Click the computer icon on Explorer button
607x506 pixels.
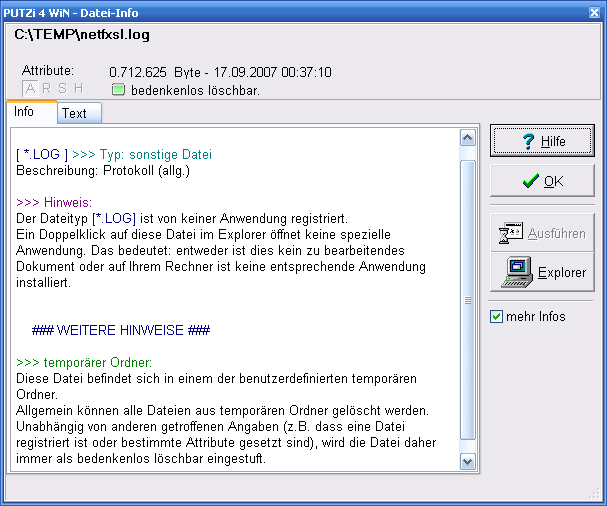click(517, 272)
